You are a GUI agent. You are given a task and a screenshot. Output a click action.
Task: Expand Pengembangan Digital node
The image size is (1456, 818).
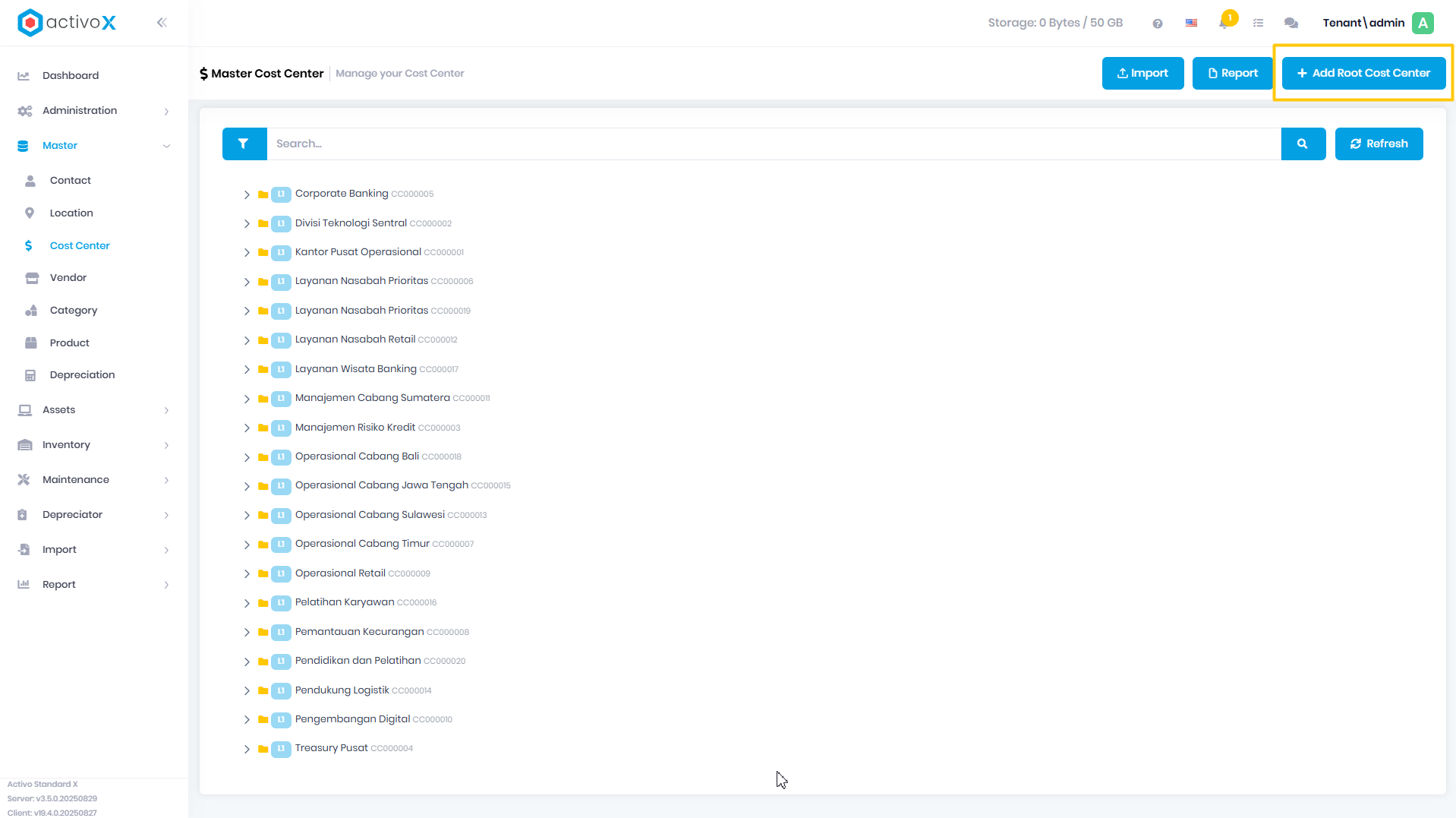(x=247, y=719)
